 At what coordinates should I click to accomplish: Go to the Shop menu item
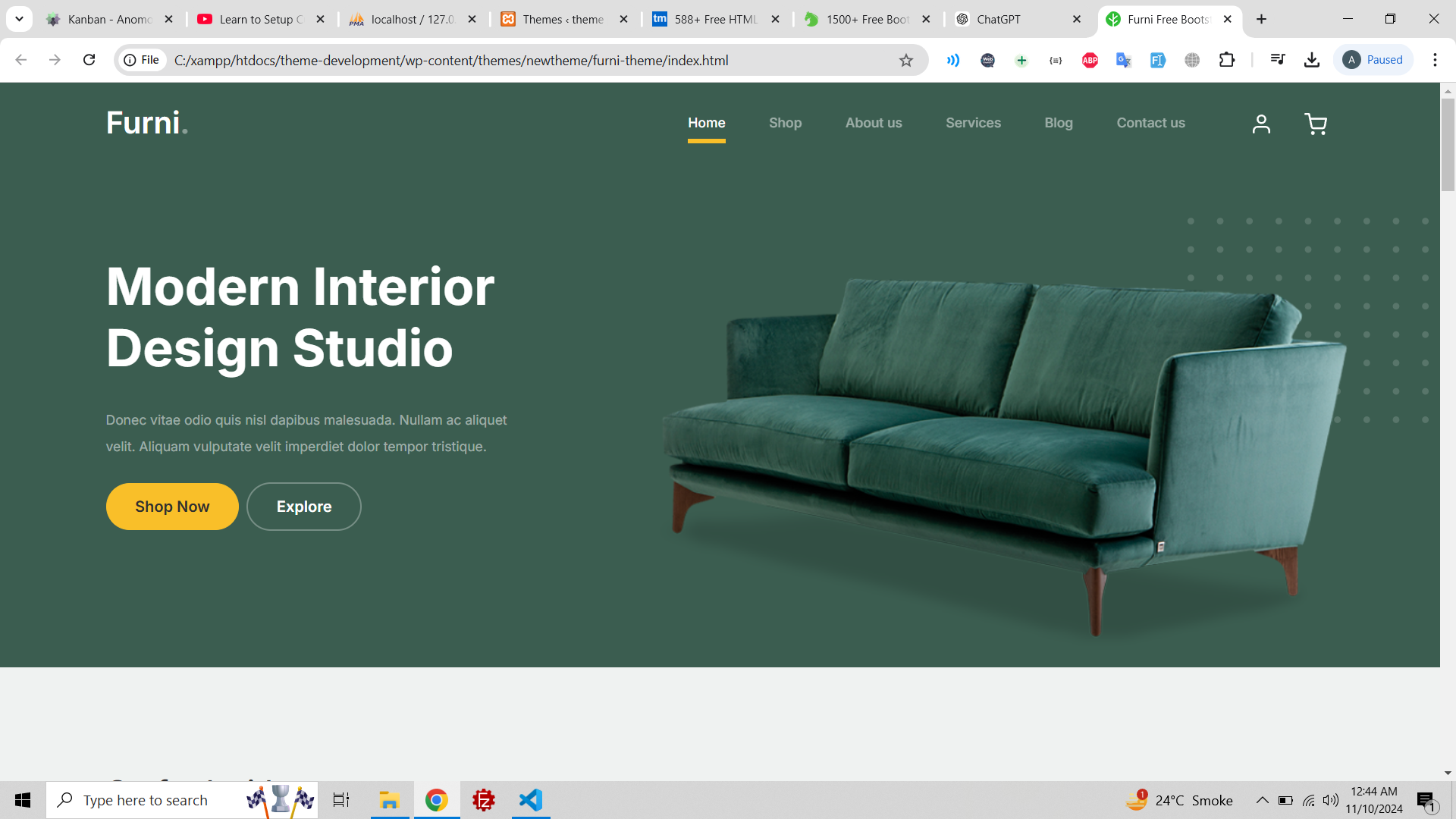point(785,123)
